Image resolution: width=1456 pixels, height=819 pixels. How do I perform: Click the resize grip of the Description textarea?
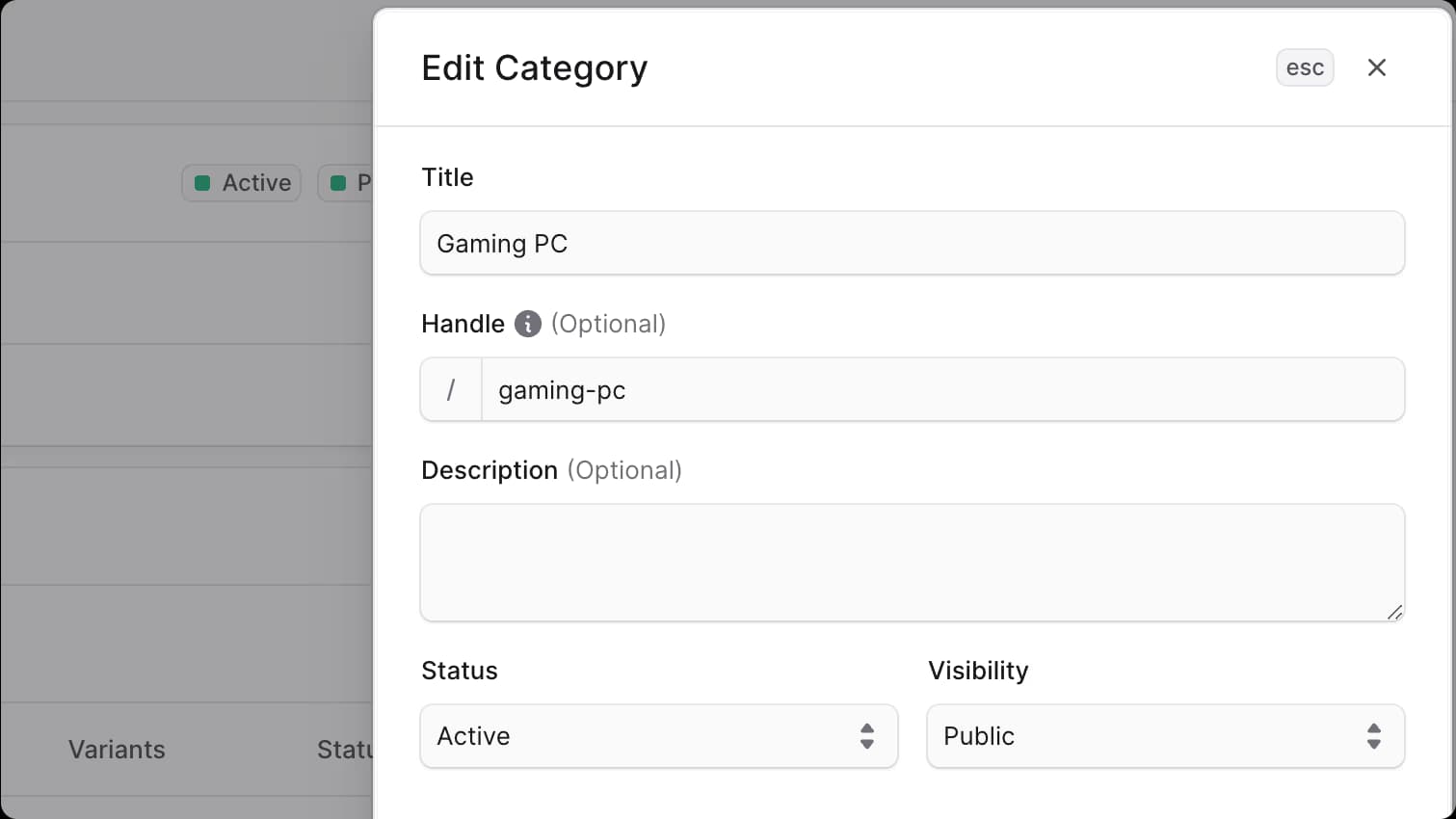coord(1396,613)
